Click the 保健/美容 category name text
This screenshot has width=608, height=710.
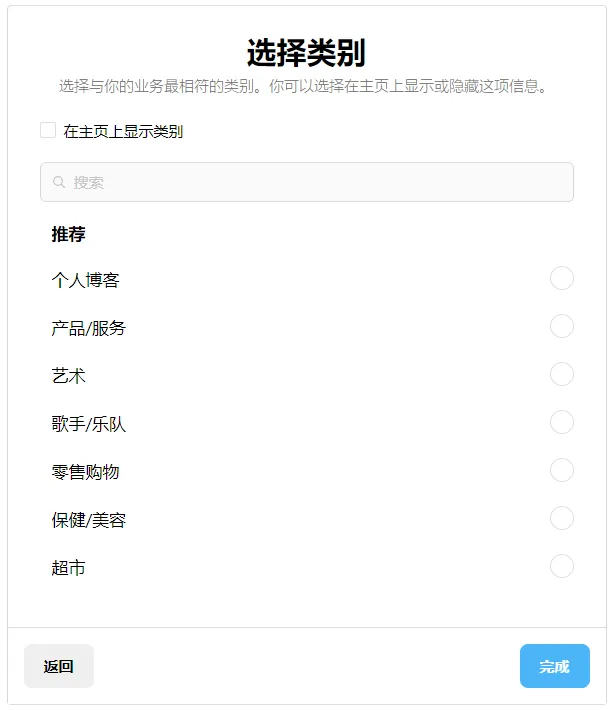coord(89,520)
